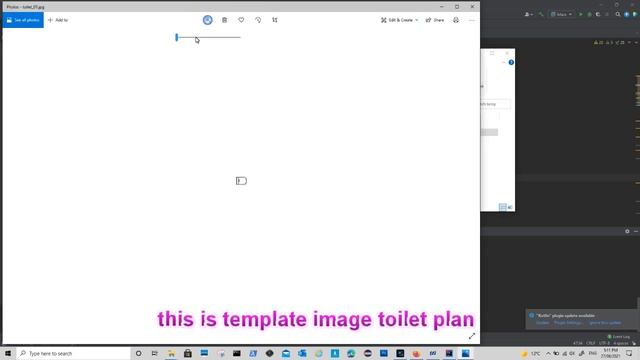Open the tool window gear settings icon
640x360 pixels.
[627, 231]
